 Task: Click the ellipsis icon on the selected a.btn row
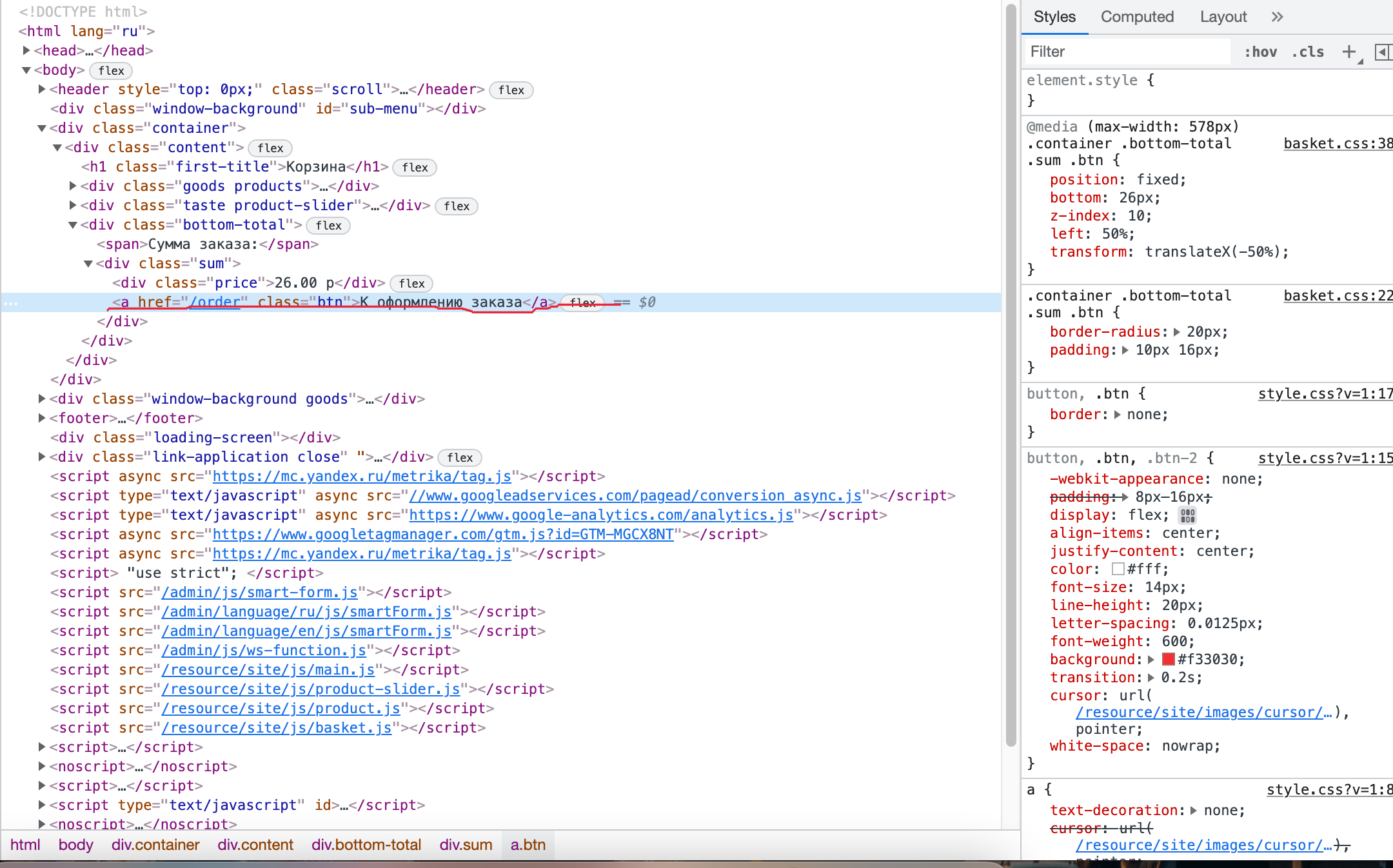tap(10, 302)
